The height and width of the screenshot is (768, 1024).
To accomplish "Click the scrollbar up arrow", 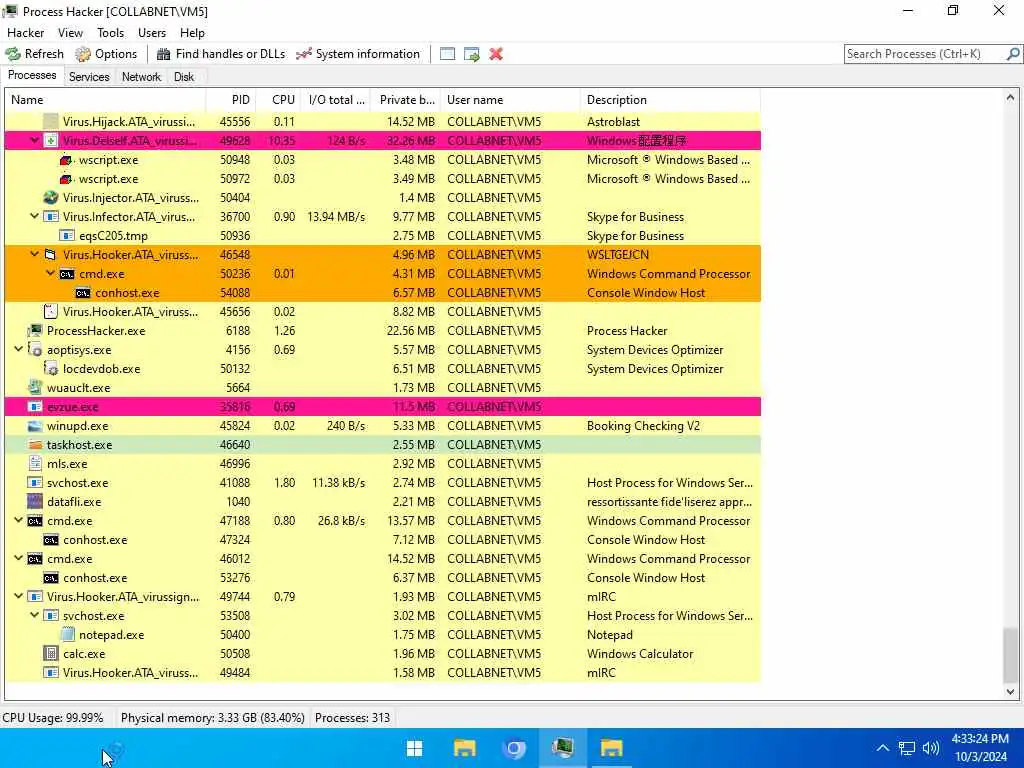I will 1010,97.
